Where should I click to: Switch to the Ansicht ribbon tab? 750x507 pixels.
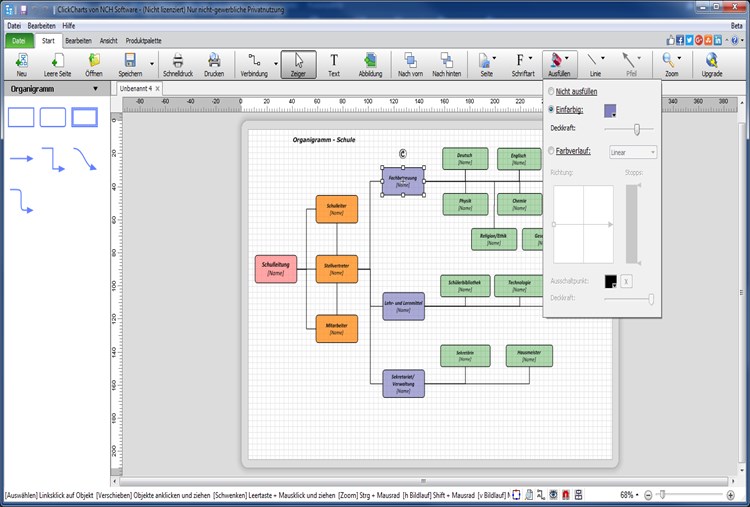click(x=109, y=41)
